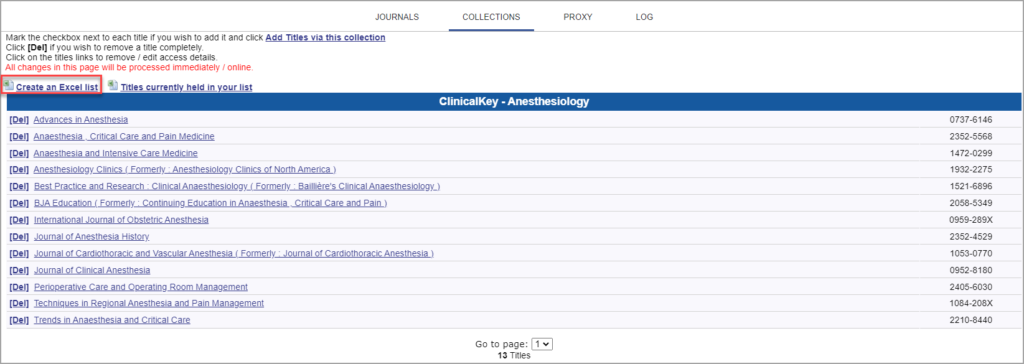The width and height of the screenshot is (1024, 364).
Task: Click [Del] for International Journal of Obstetric Anesthesia
Action: point(20,220)
